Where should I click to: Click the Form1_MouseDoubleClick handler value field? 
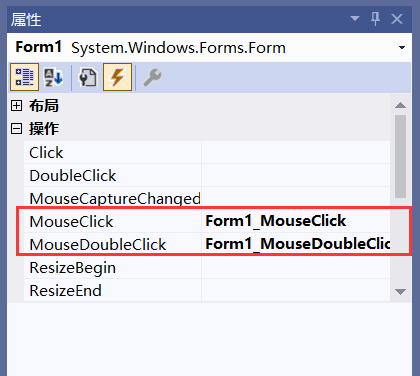pyautogui.click(x=296, y=244)
